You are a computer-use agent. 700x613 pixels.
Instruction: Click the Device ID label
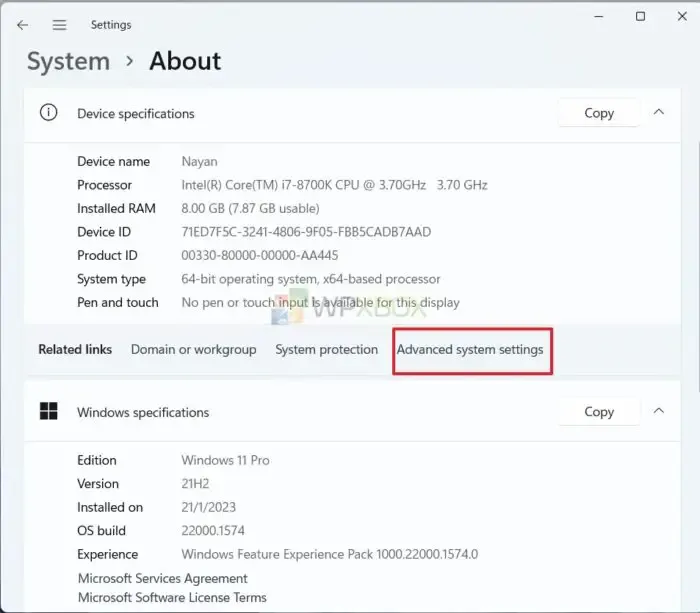(104, 232)
